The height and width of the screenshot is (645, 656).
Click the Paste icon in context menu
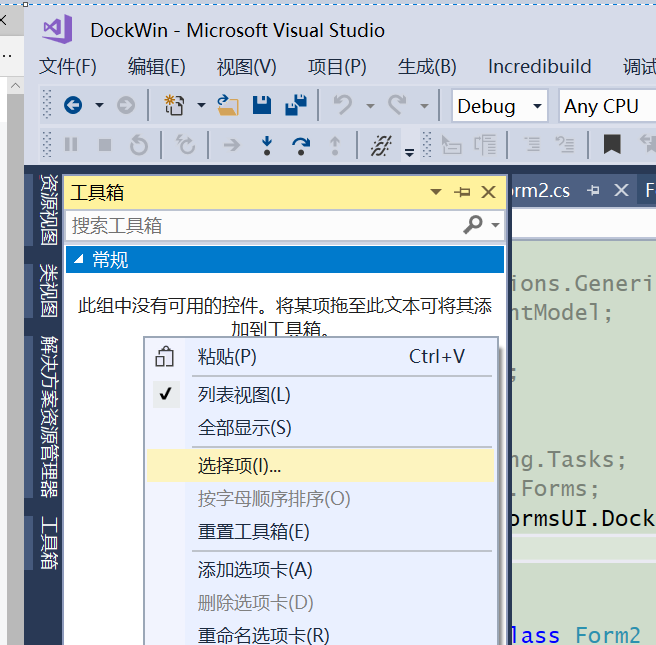click(164, 356)
